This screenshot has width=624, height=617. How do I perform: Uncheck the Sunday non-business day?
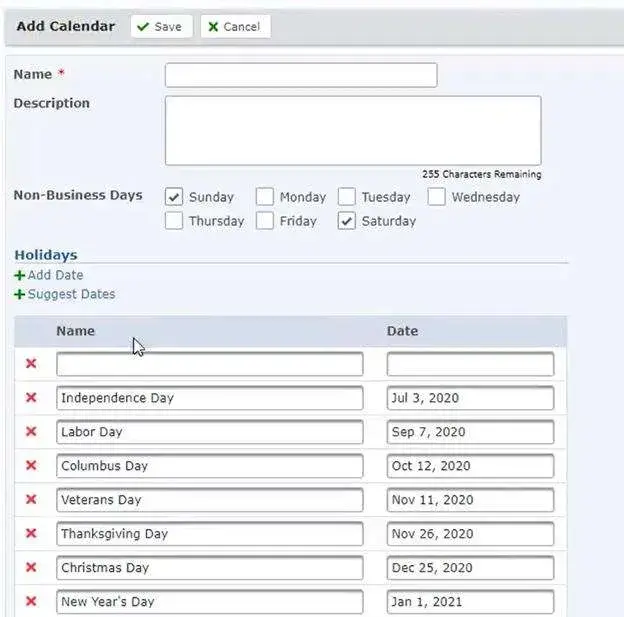(x=174, y=197)
